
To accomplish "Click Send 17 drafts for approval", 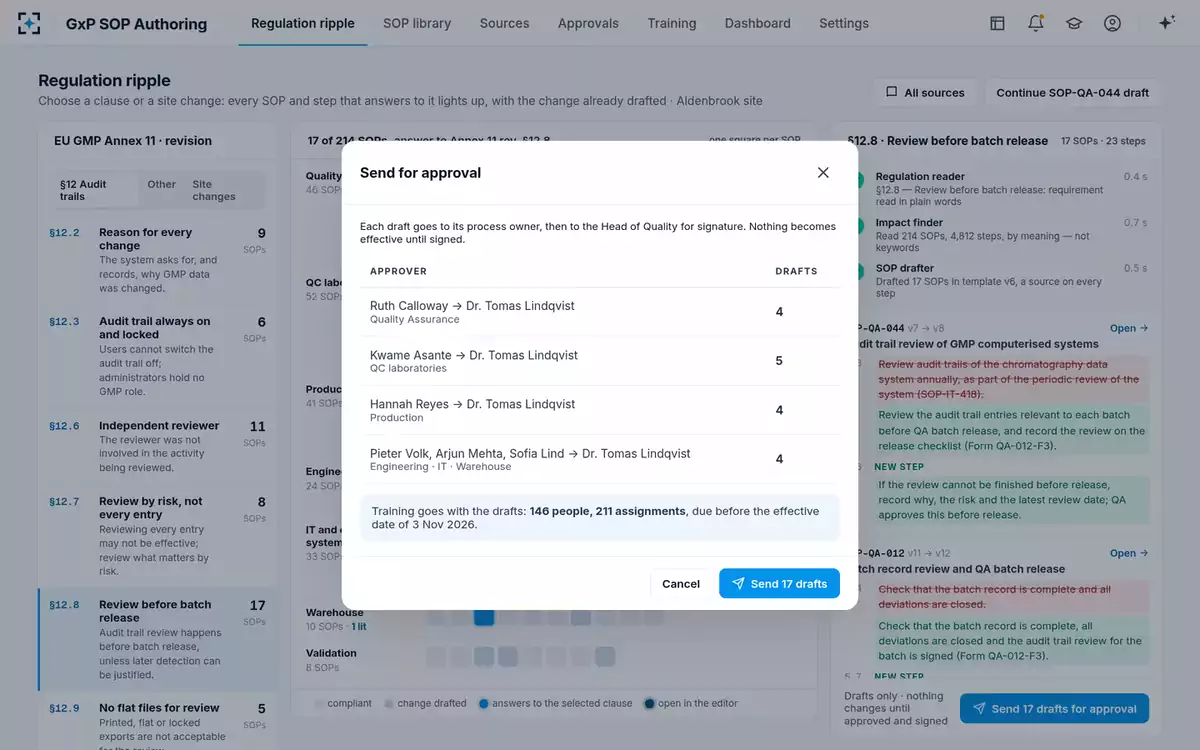I will (x=1054, y=709).
